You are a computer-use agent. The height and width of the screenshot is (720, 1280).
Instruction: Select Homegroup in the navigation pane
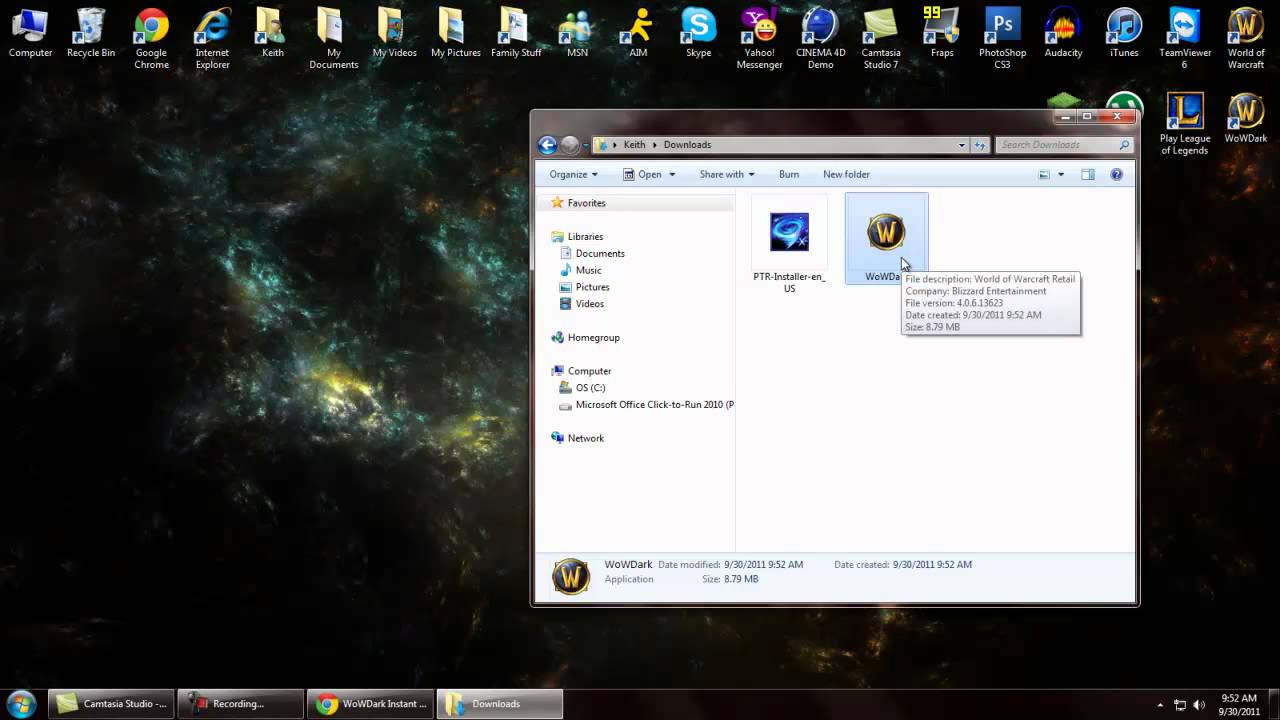(x=593, y=338)
